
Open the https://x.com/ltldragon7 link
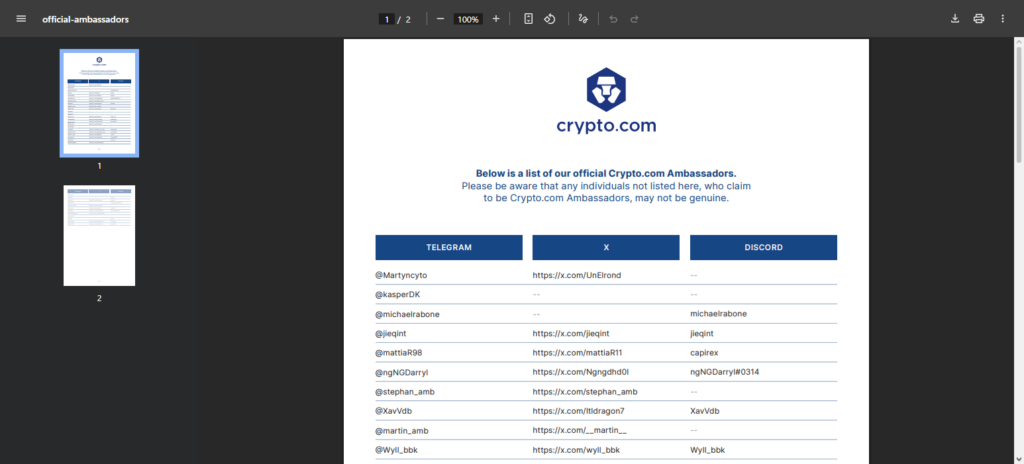[x=579, y=411]
